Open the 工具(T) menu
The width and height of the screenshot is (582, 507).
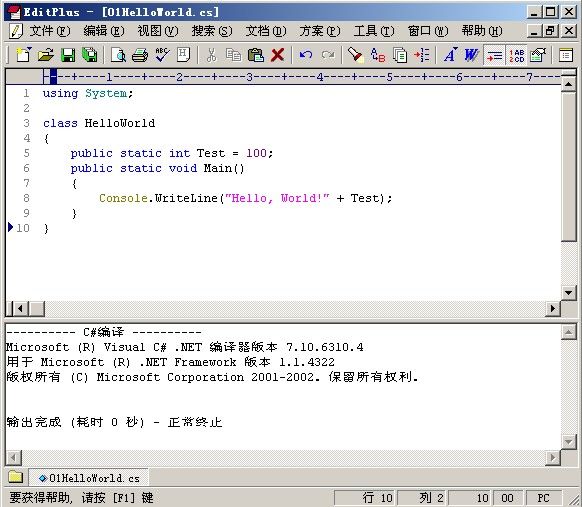[x=374, y=31]
